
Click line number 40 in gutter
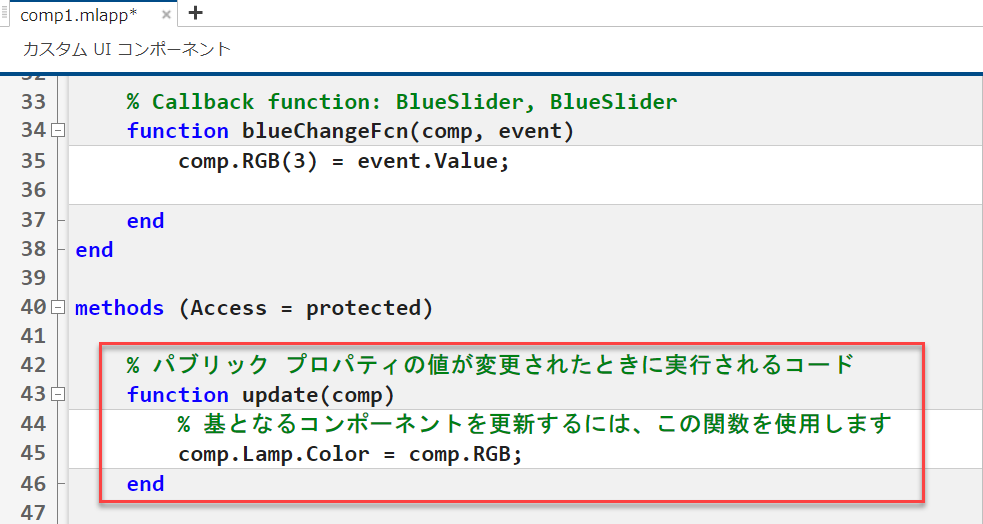[x=33, y=308]
